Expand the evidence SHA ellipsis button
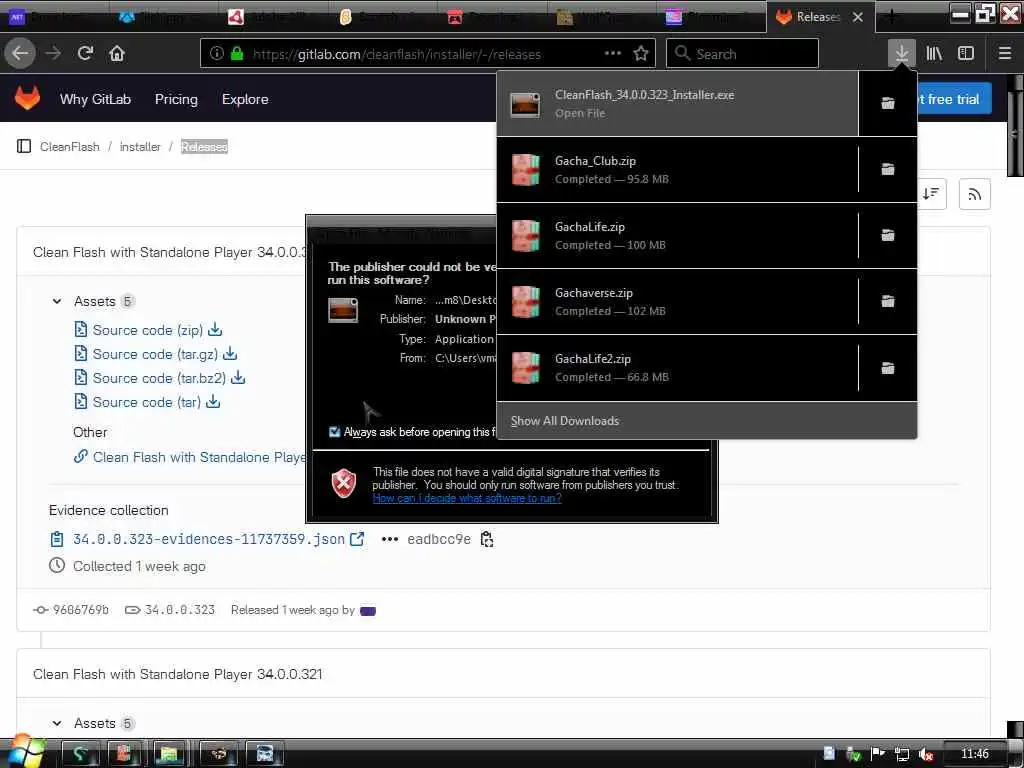1024x768 pixels. (x=390, y=539)
